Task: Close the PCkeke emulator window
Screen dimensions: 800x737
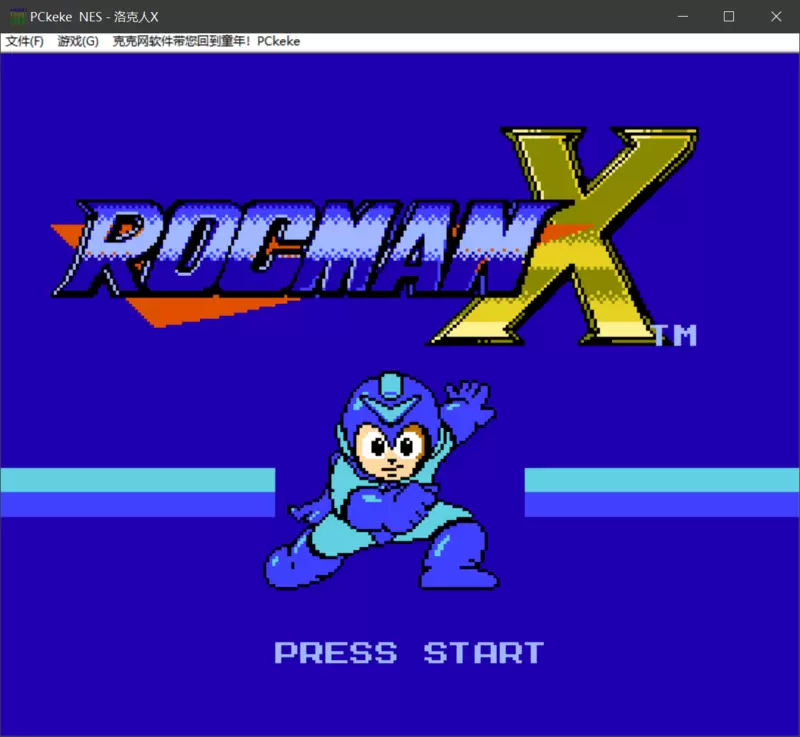Action: point(776,17)
